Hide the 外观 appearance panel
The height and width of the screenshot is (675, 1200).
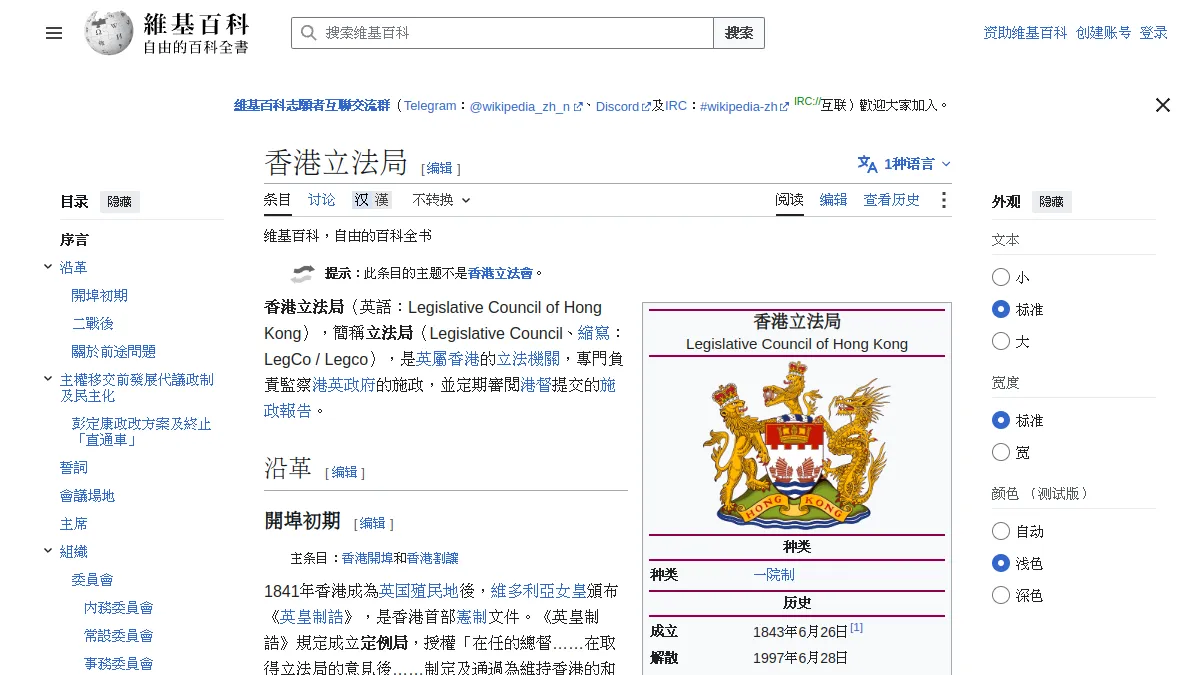click(1052, 202)
